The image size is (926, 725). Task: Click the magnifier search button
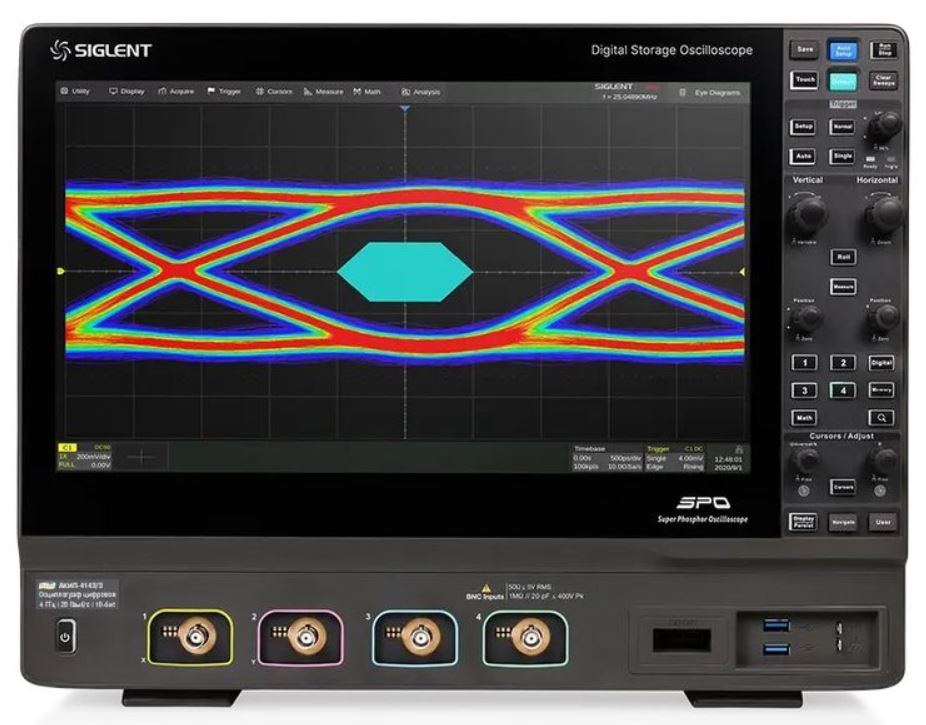point(881,417)
